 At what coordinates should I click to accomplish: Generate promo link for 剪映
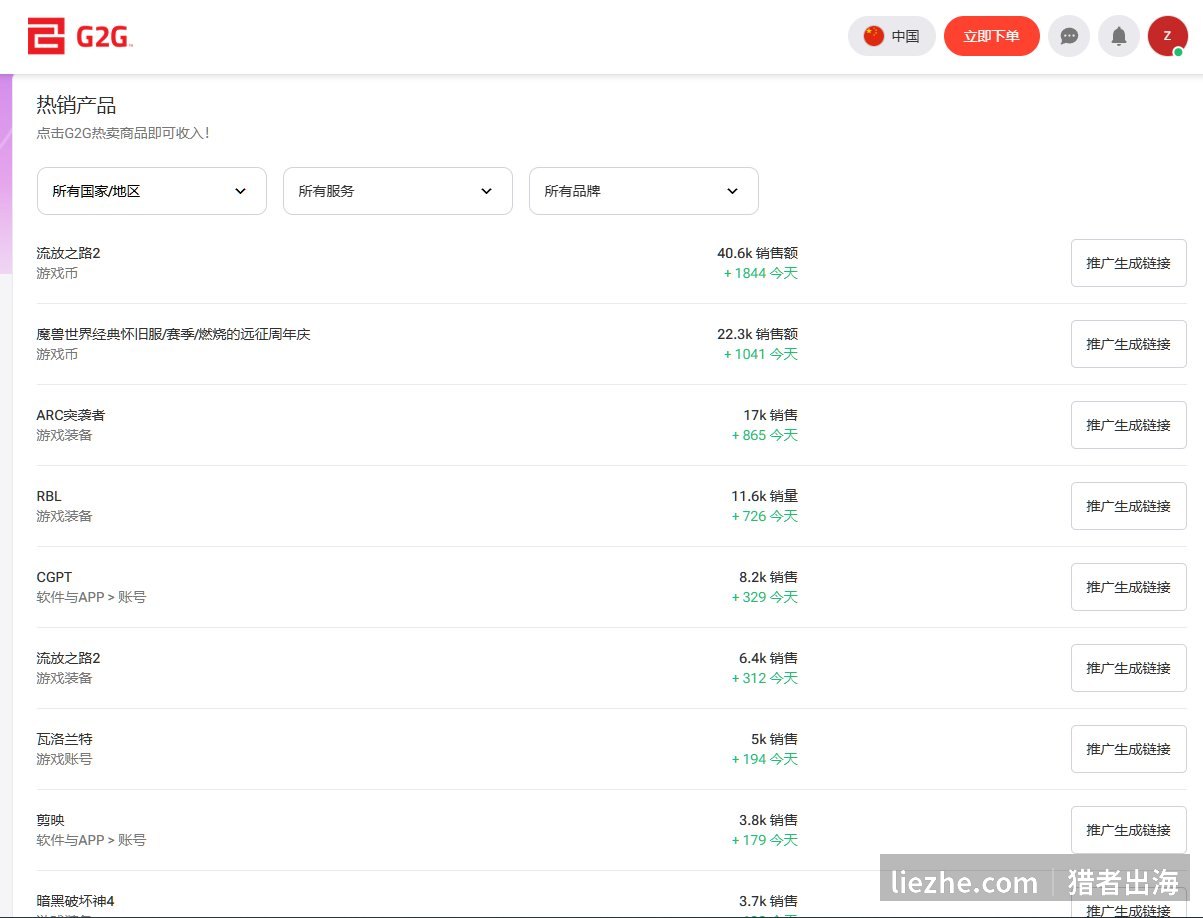(1129, 830)
